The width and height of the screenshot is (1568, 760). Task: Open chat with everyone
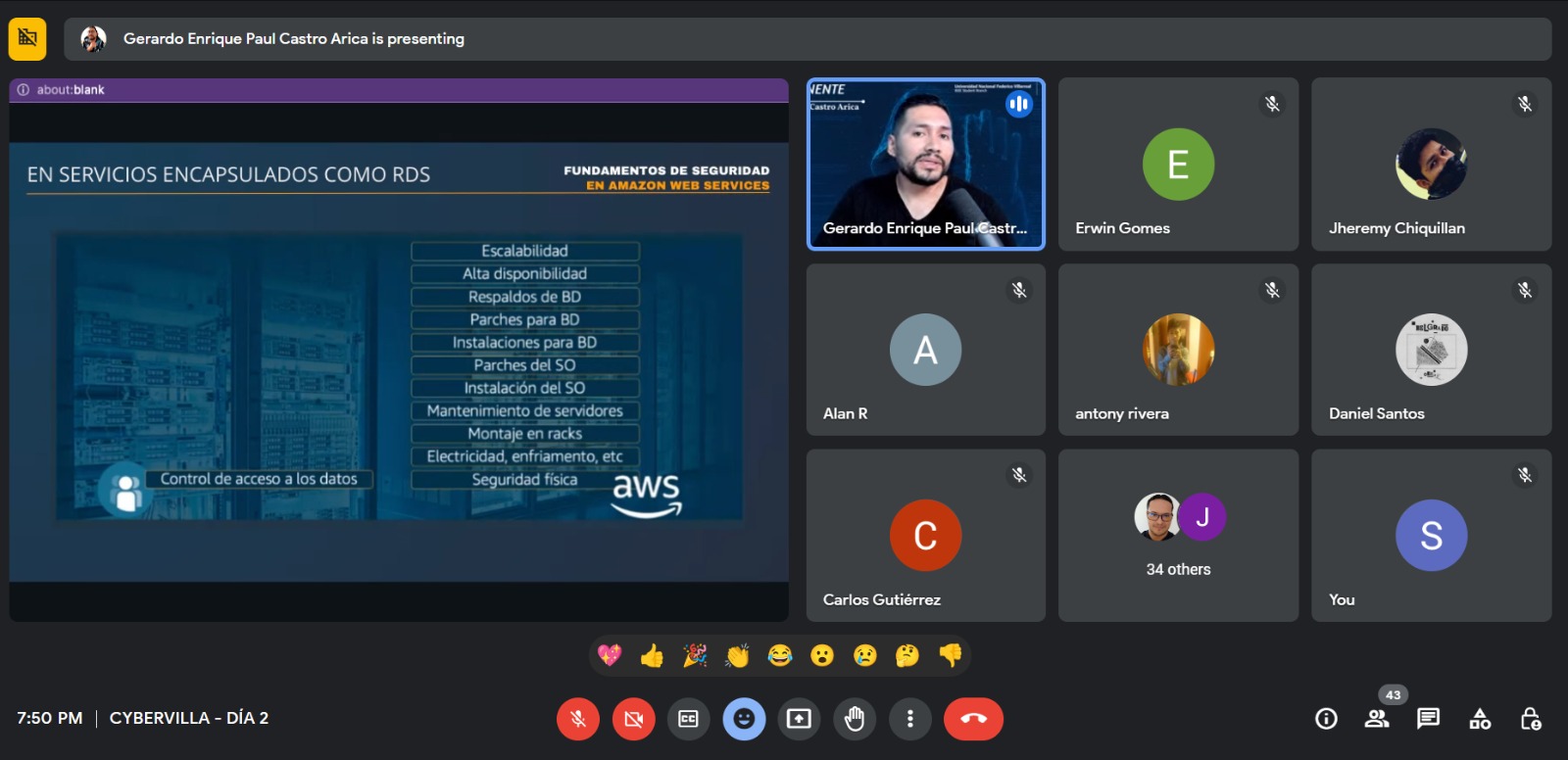pos(1428,719)
